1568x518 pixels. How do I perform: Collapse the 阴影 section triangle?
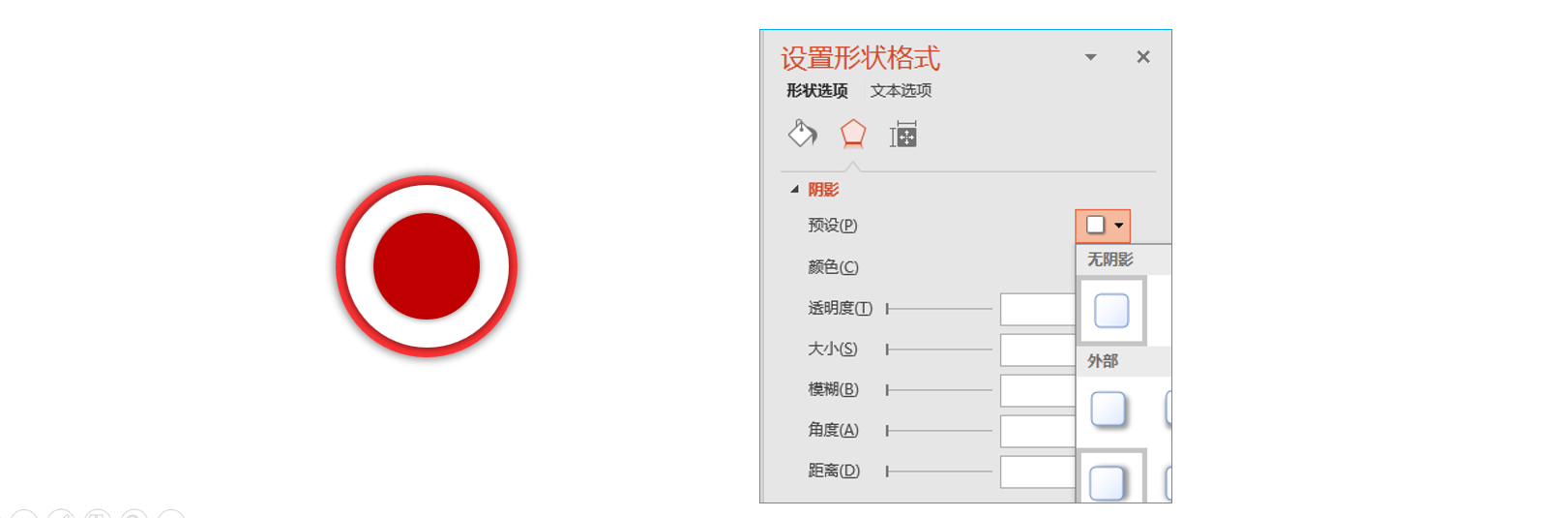pyautogui.click(x=795, y=190)
